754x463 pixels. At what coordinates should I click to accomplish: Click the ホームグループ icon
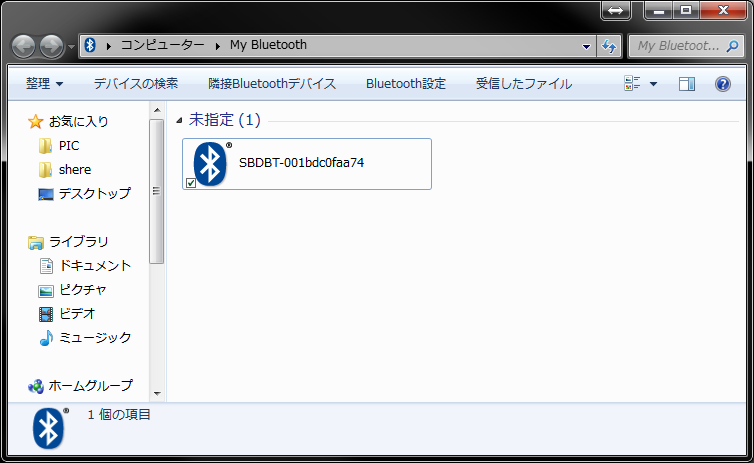[36, 386]
